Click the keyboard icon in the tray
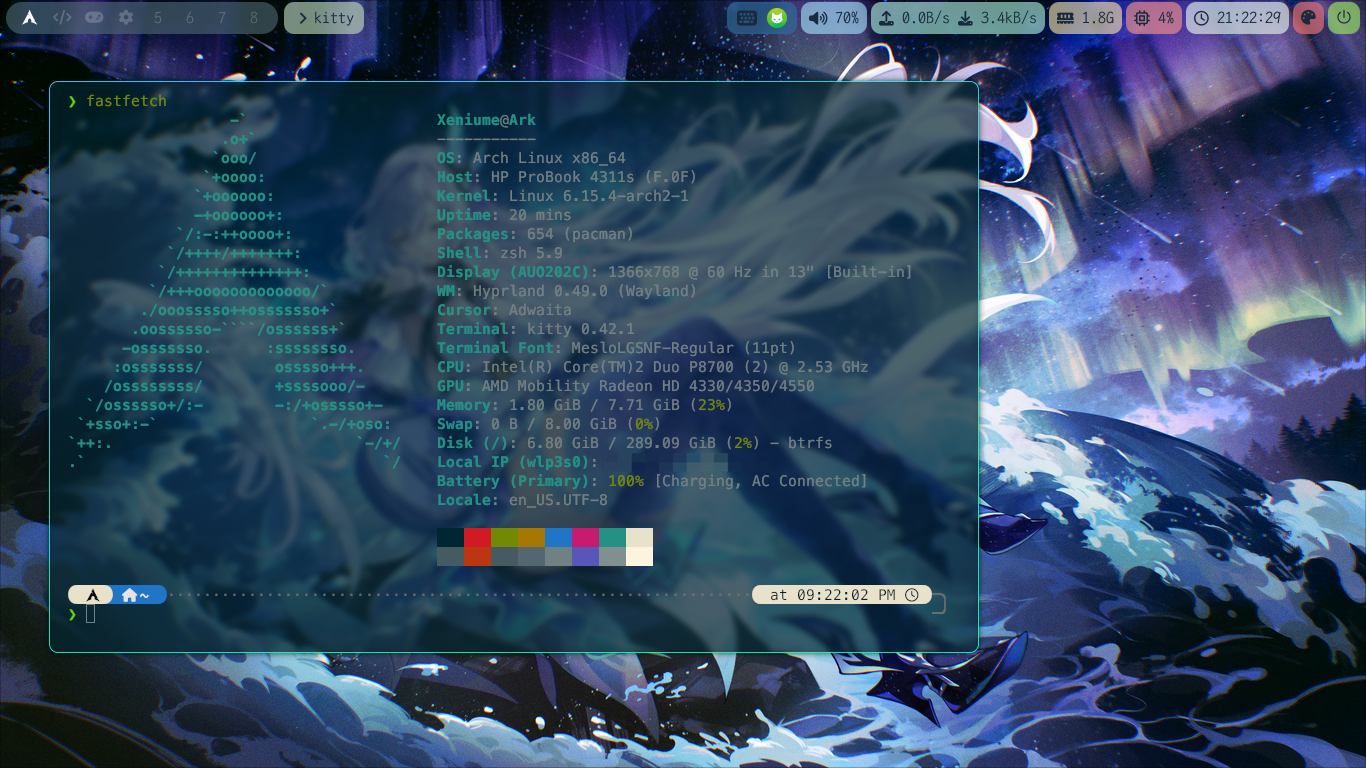Screen dimensions: 1366x768 [747, 18]
